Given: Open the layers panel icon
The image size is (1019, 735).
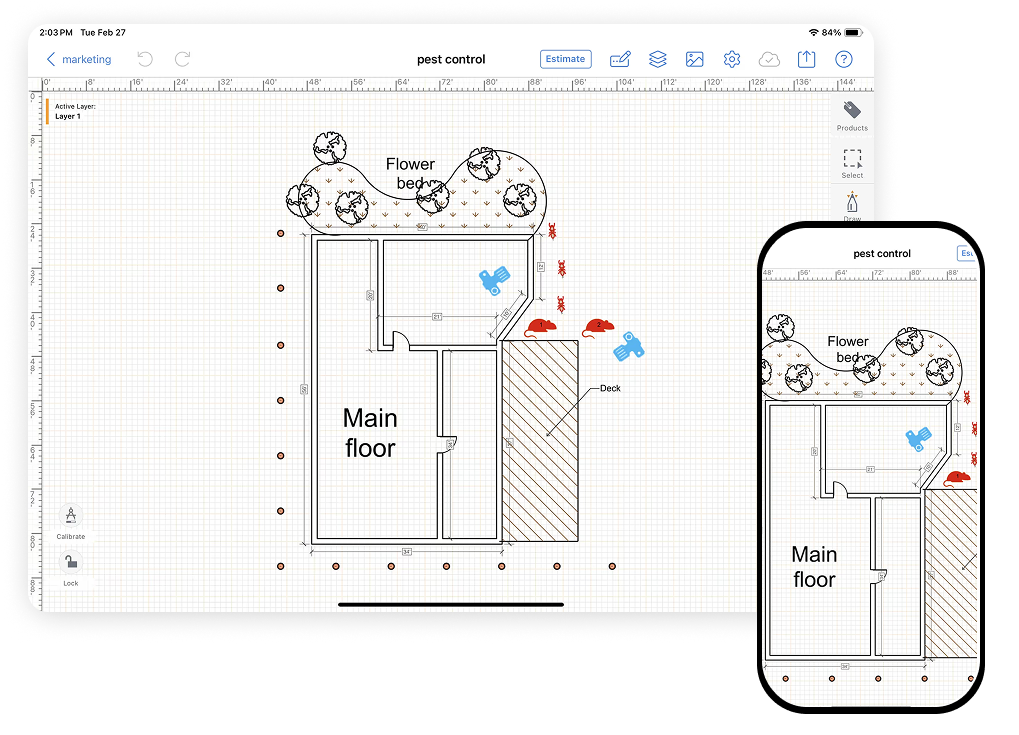Looking at the screenshot, I should tap(658, 59).
